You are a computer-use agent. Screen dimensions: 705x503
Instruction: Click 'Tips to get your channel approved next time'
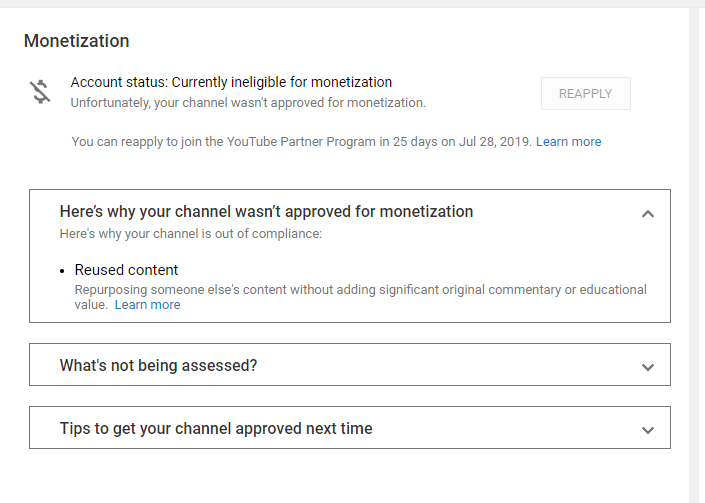click(216, 428)
